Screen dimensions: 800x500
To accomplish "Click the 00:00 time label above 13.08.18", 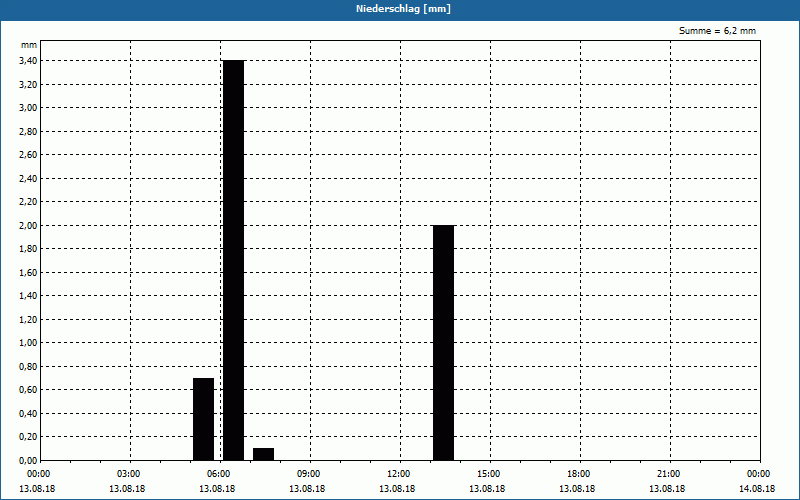I will coord(38,474).
